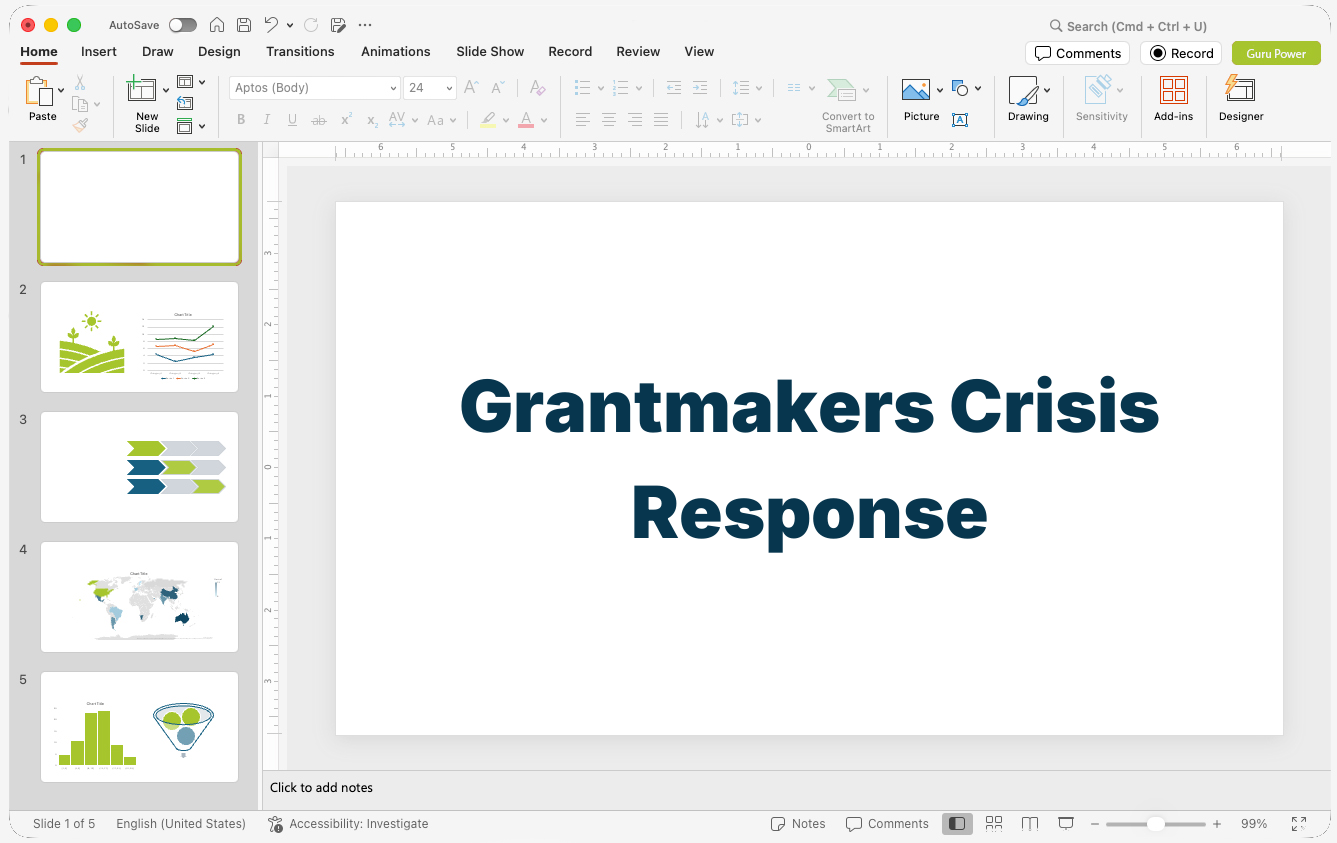Open the Drawing tools icon
1337x843 pixels.
(x=1023, y=91)
